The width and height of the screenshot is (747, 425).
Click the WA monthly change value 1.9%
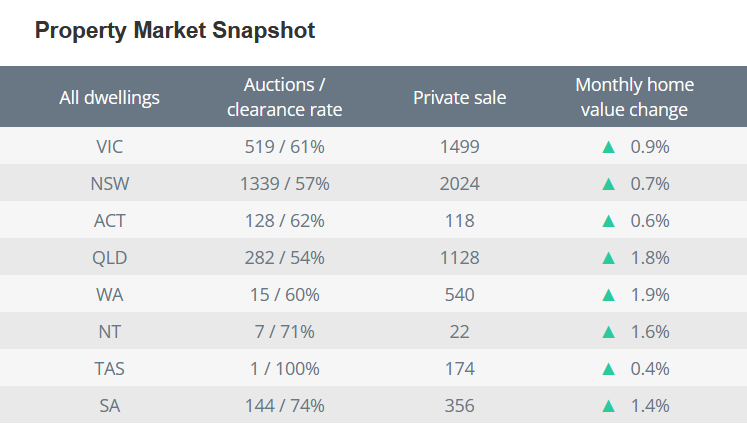(x=649, y=295)
